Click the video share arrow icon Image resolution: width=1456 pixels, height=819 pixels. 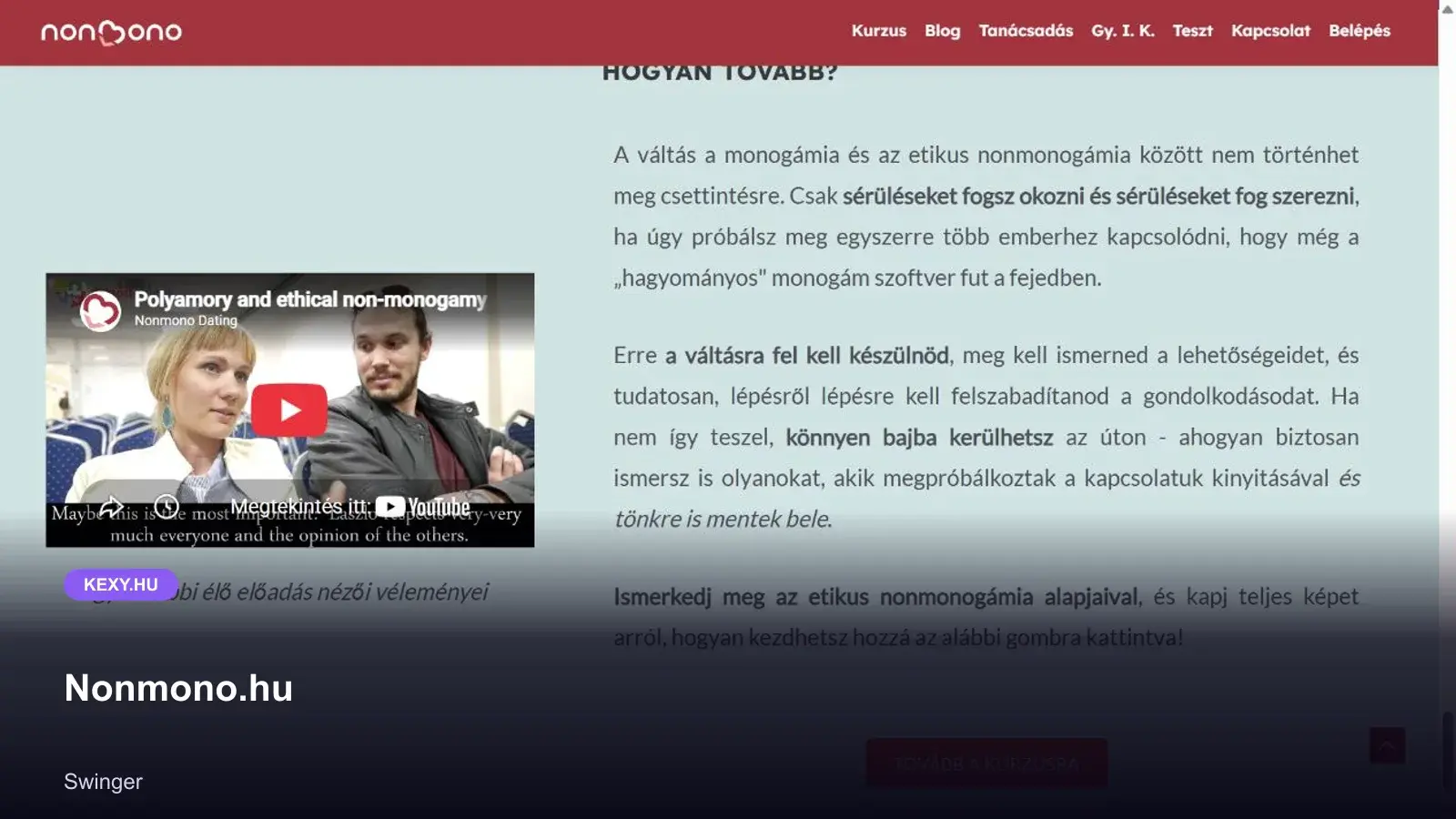pyautogui.click(x=111, y=506)
